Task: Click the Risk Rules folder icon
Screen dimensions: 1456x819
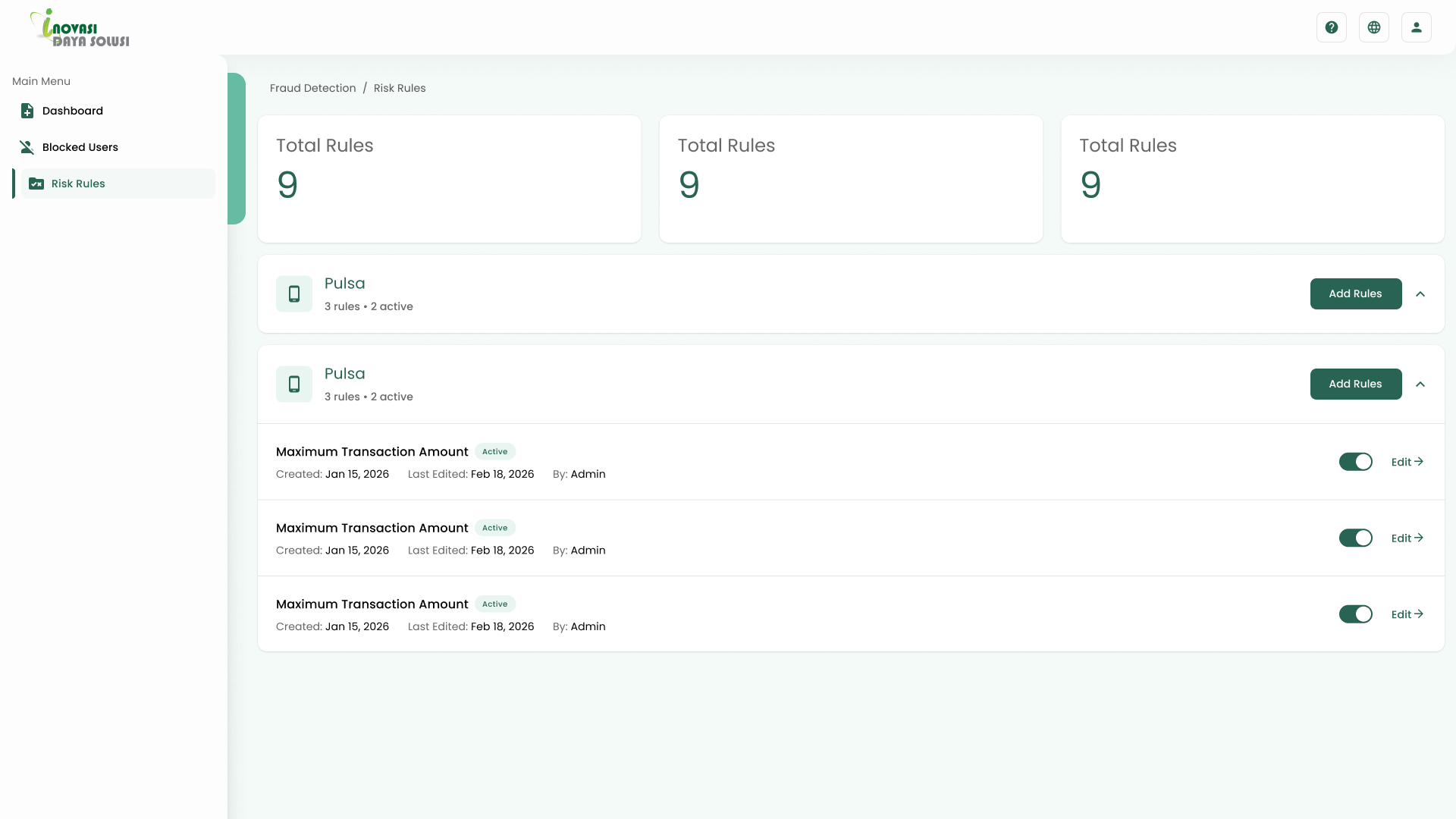Action: 36,184
